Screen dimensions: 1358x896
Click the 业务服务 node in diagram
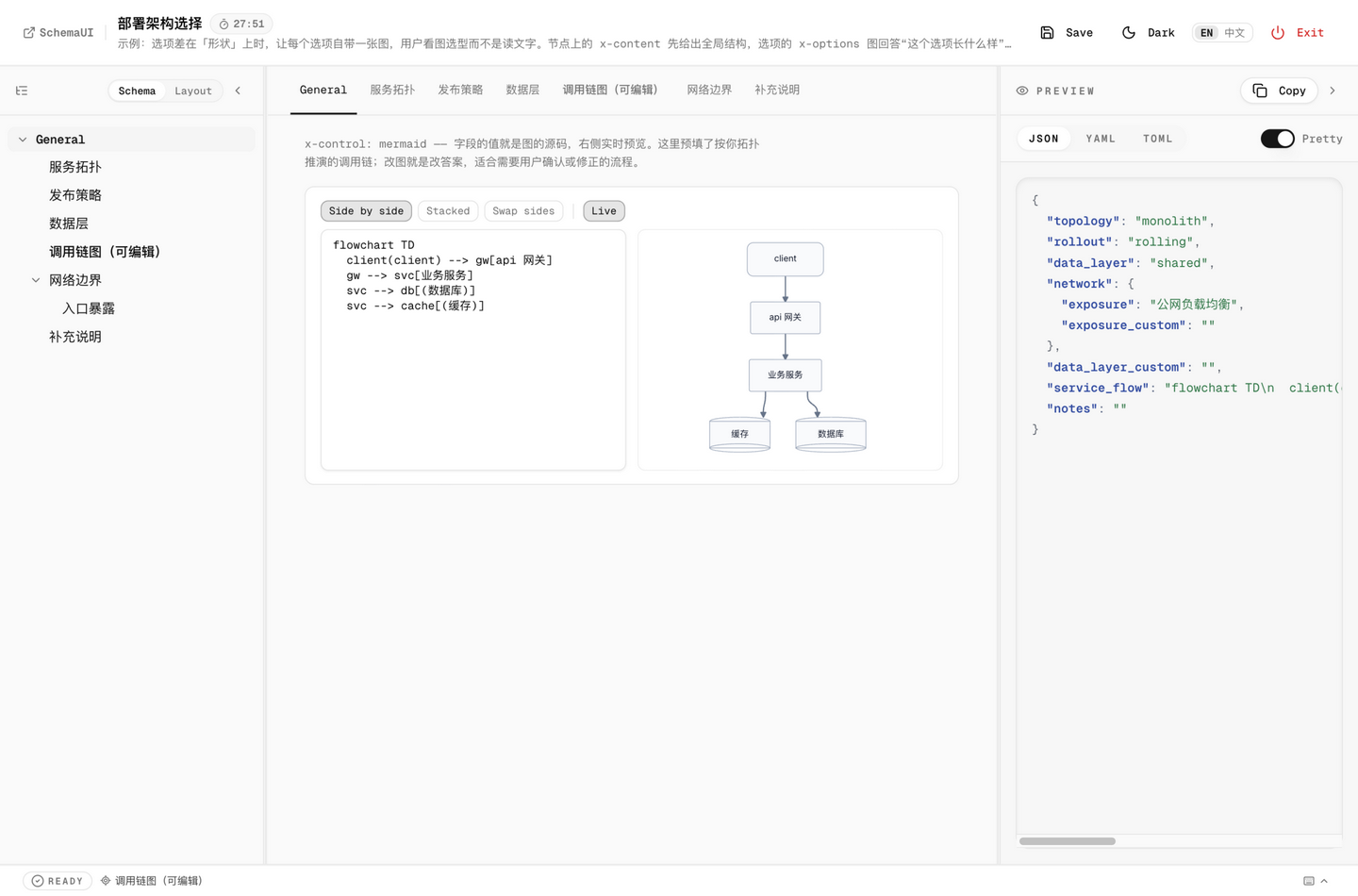click(786, 375)
